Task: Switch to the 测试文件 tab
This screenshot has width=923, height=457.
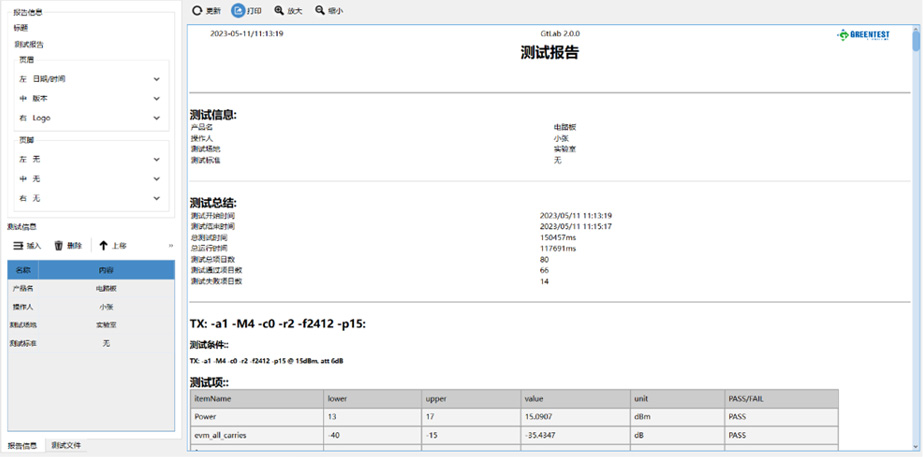Action: (x=66, y=445)
